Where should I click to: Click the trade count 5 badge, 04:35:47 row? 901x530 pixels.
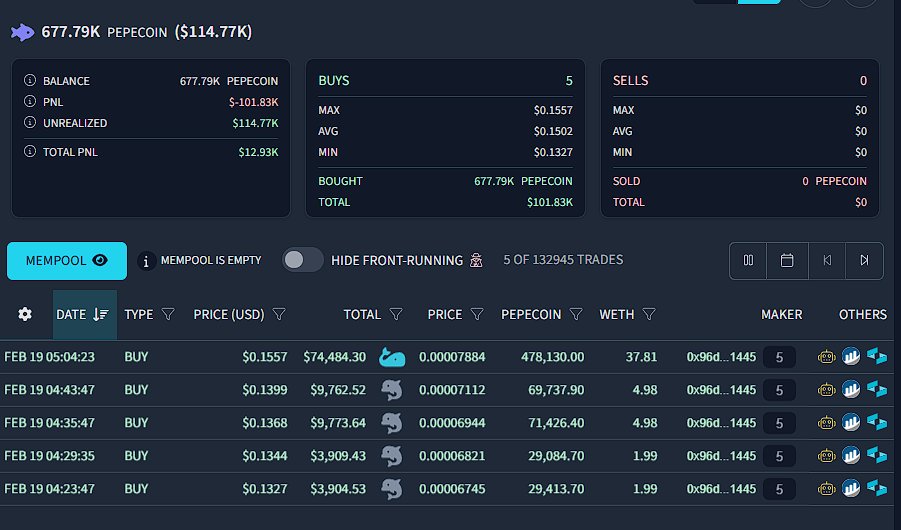pyautogui.click(x=779, y=424)
